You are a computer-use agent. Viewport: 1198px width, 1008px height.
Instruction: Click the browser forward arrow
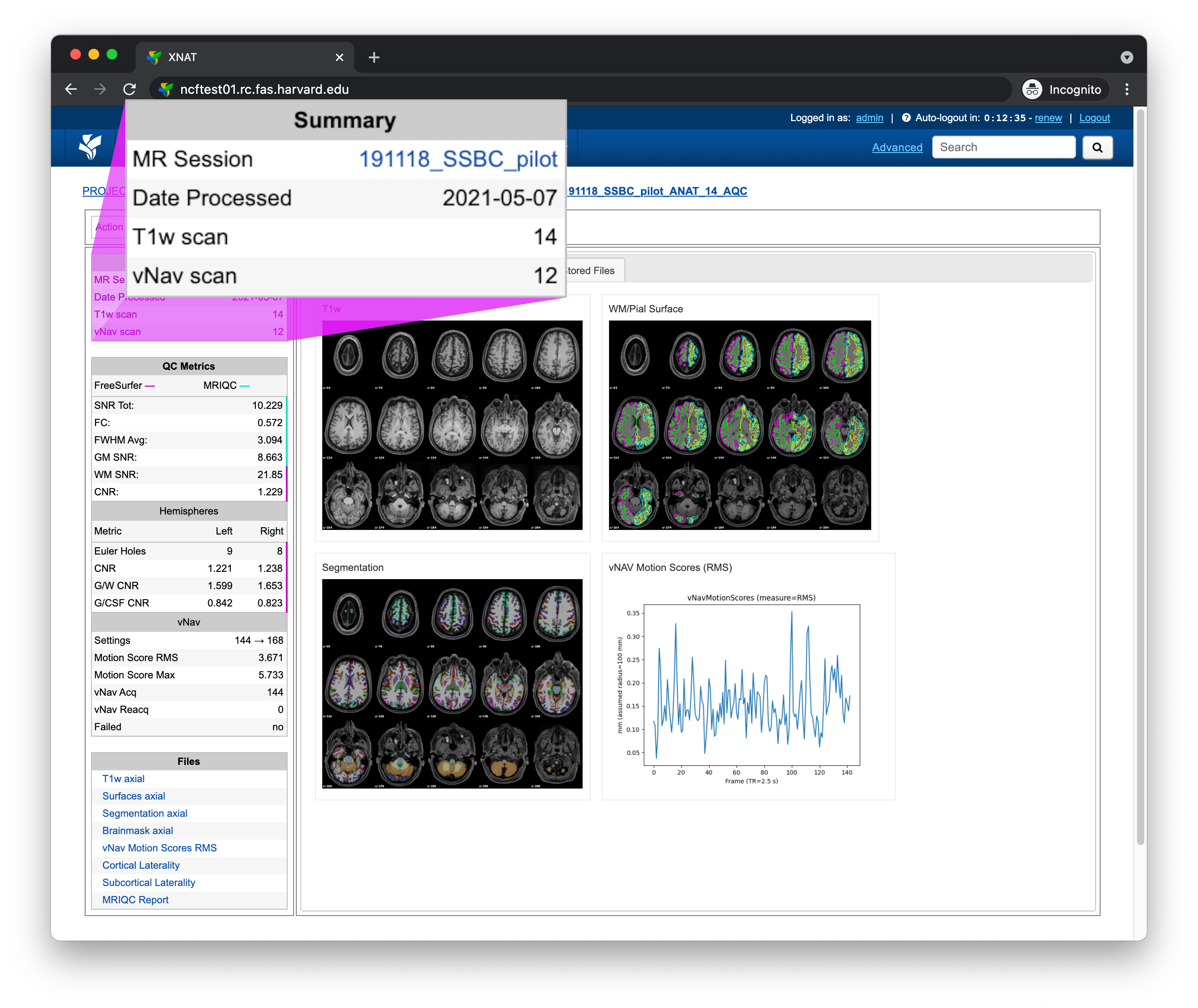100,89
